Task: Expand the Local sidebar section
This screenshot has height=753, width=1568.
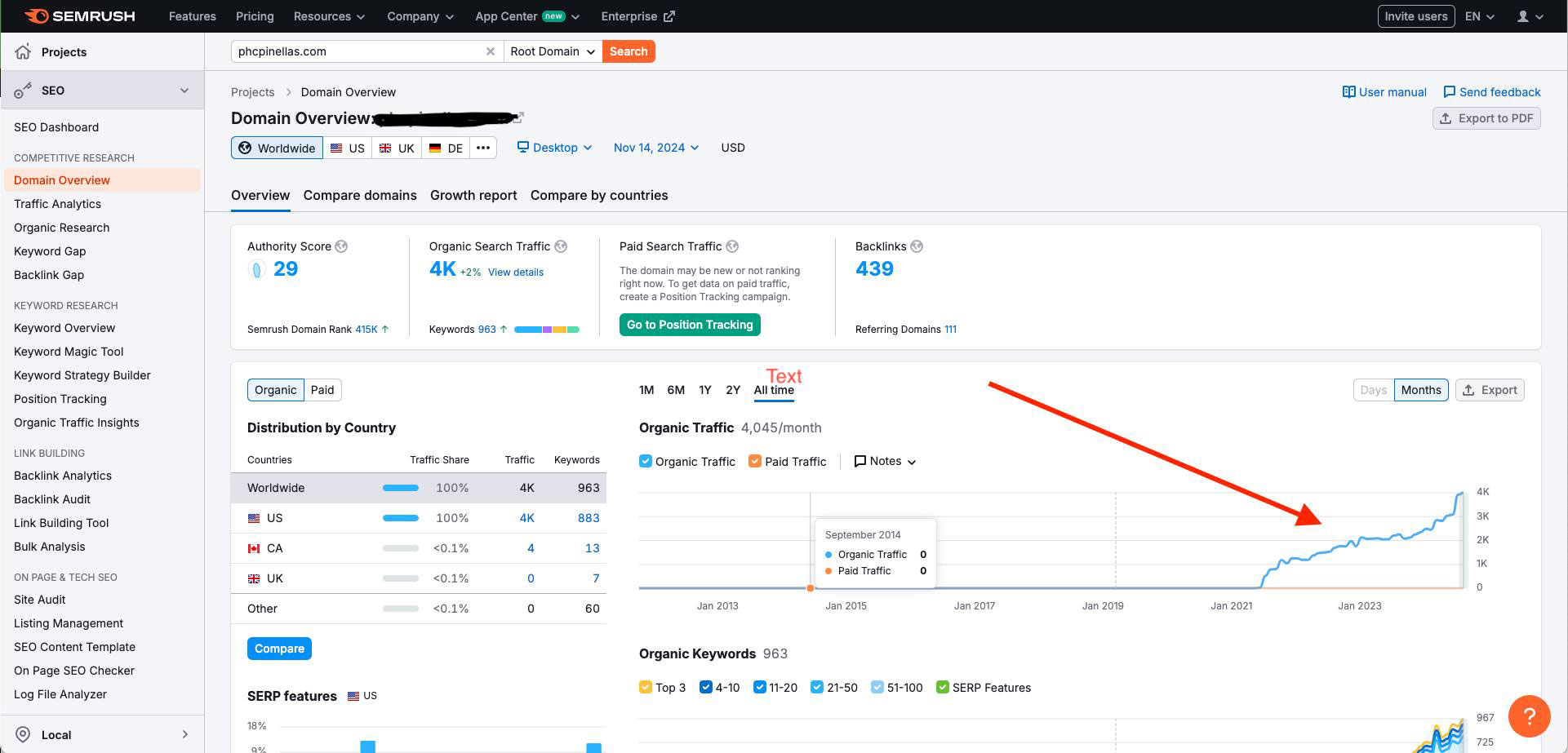Action: point(184,734)
